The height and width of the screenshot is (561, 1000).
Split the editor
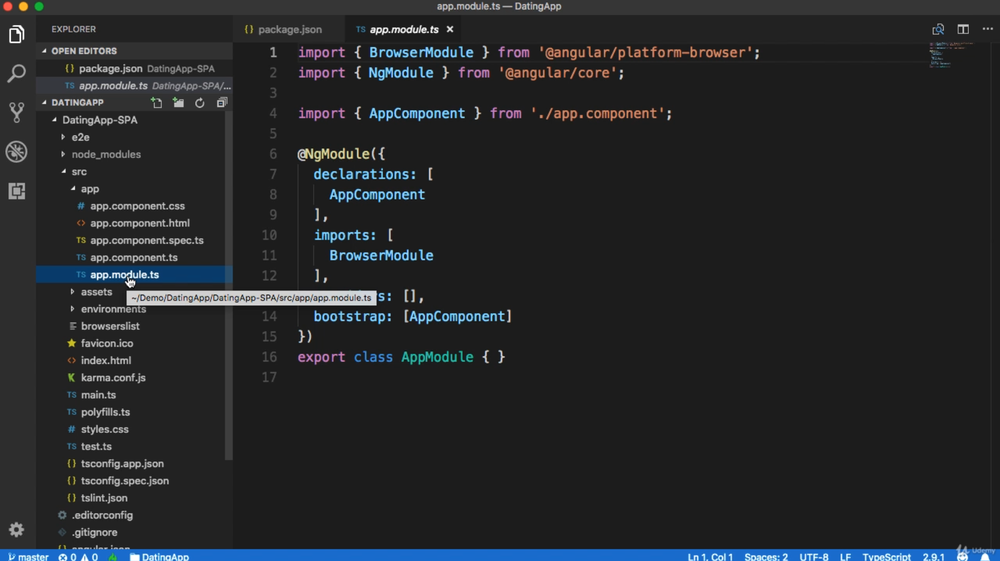pyautogui.click(x=963, y=29)
